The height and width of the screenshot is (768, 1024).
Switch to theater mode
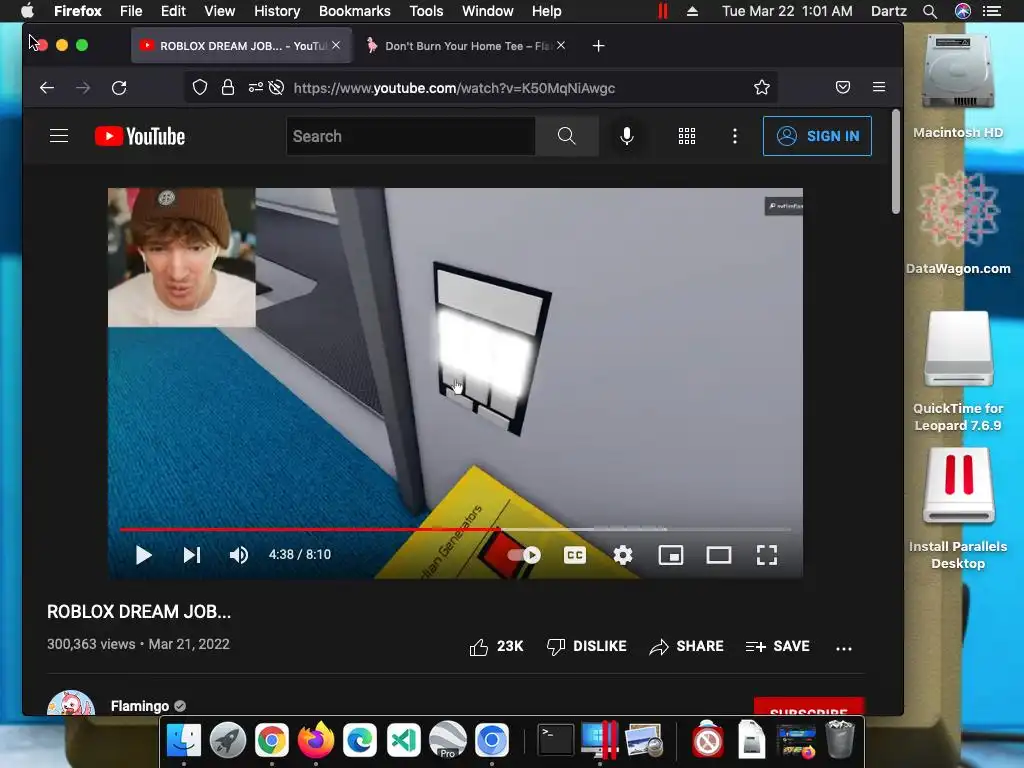718,555
